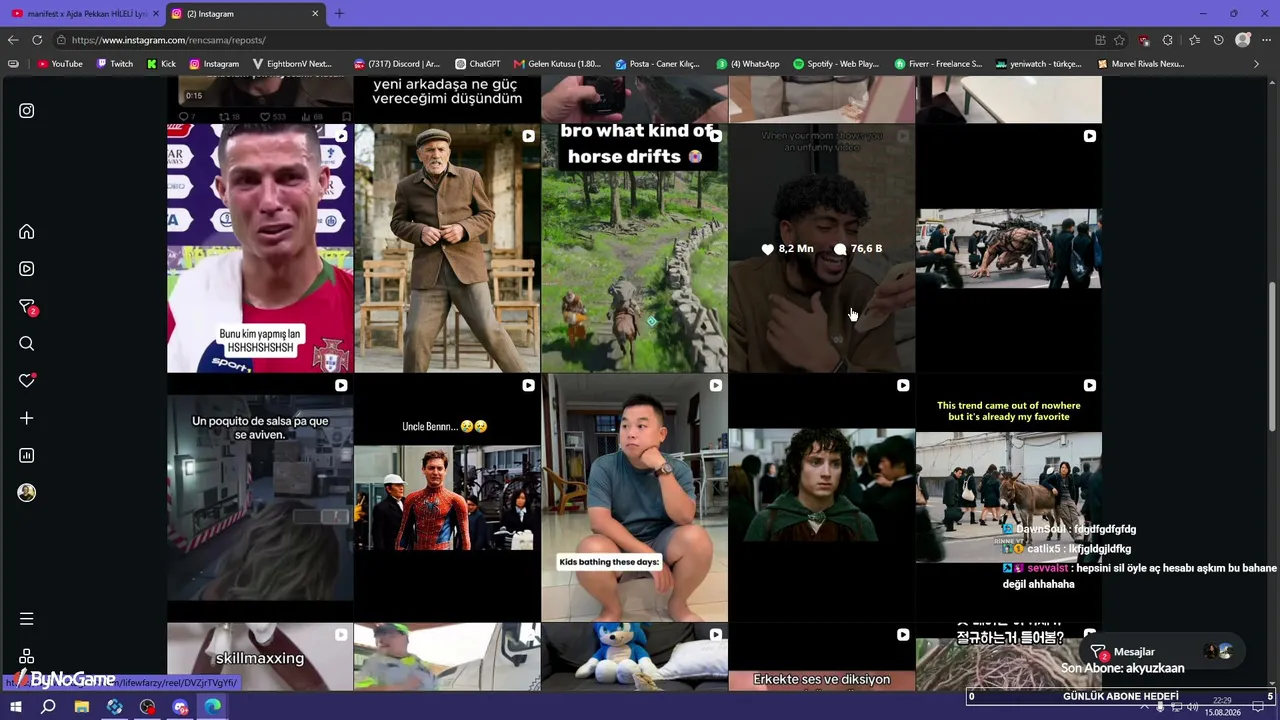This screenshot has height=720, width=1280.
Task: Open the YouTube bookmark
Action: tap(60, 64)
